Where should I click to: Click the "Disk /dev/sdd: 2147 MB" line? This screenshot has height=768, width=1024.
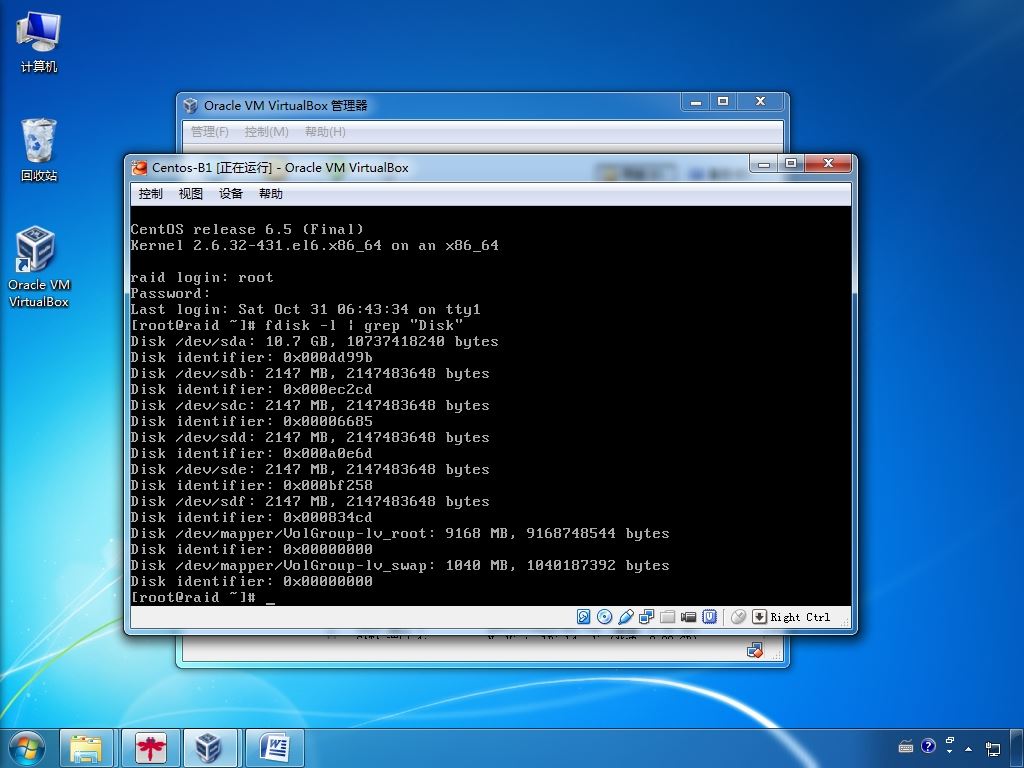(310, 438)
